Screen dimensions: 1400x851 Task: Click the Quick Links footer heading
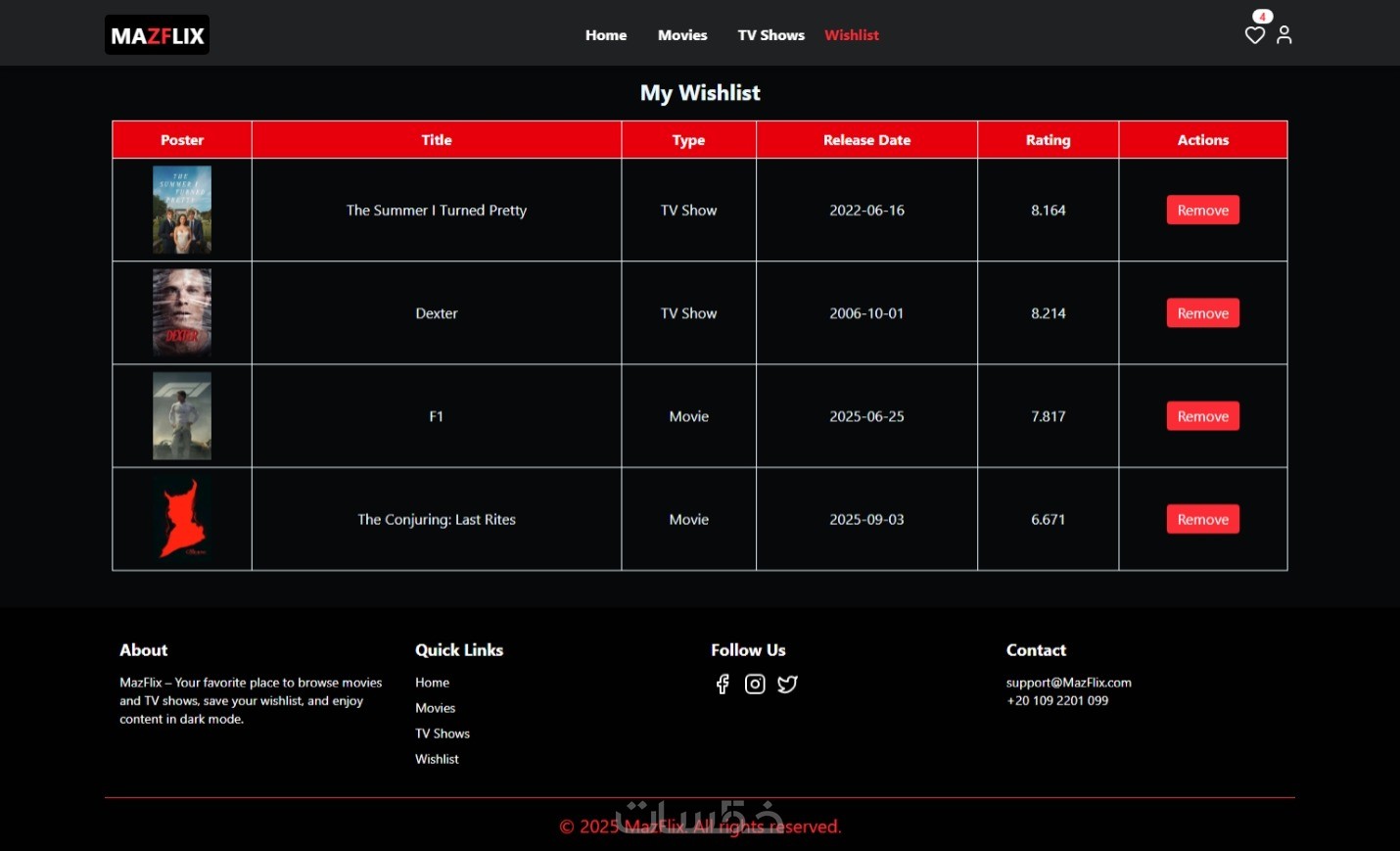click(x=459, y=650)
